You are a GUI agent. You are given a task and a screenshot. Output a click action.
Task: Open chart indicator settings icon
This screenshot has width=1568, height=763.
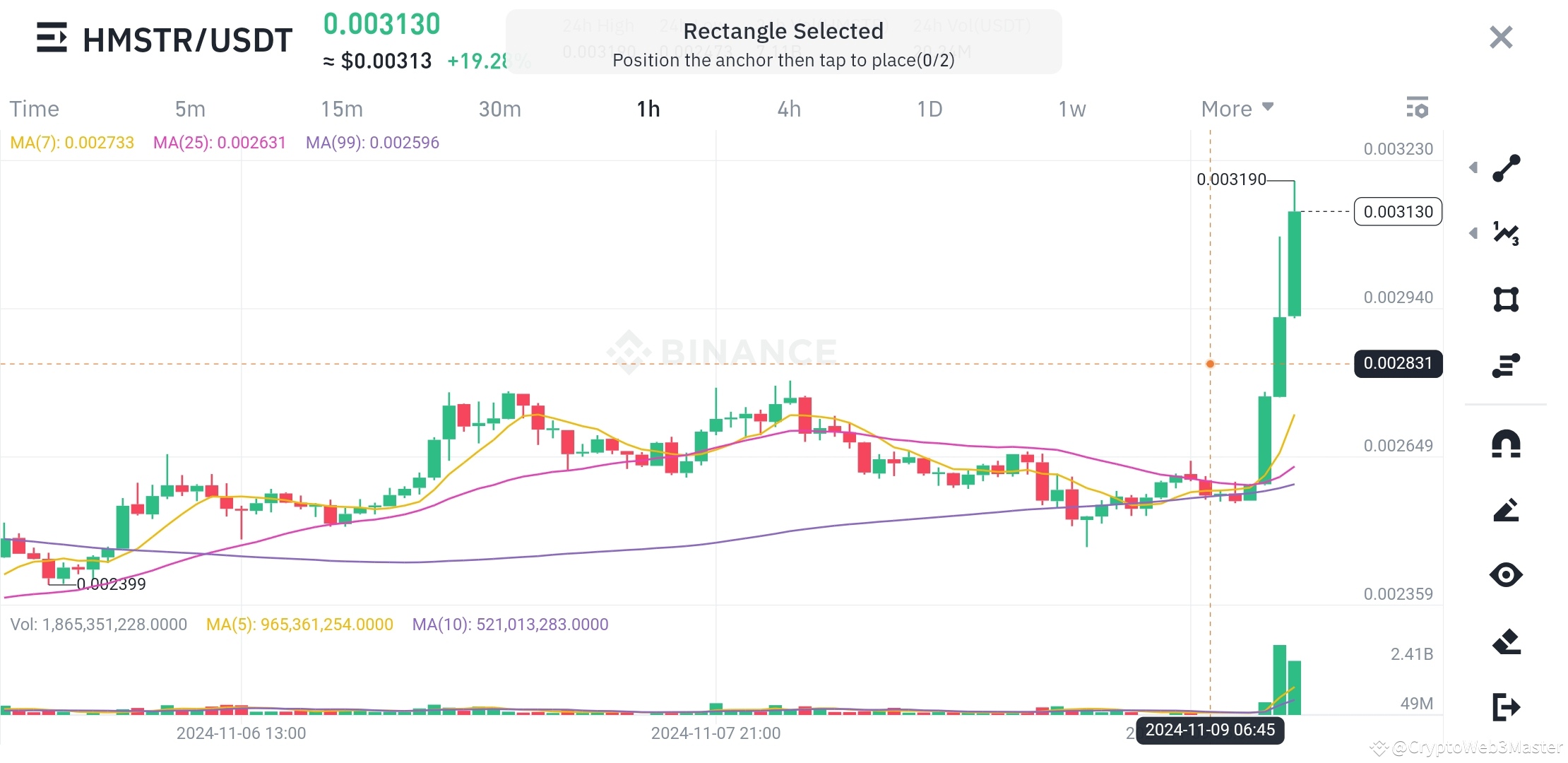coord(1417,108)
